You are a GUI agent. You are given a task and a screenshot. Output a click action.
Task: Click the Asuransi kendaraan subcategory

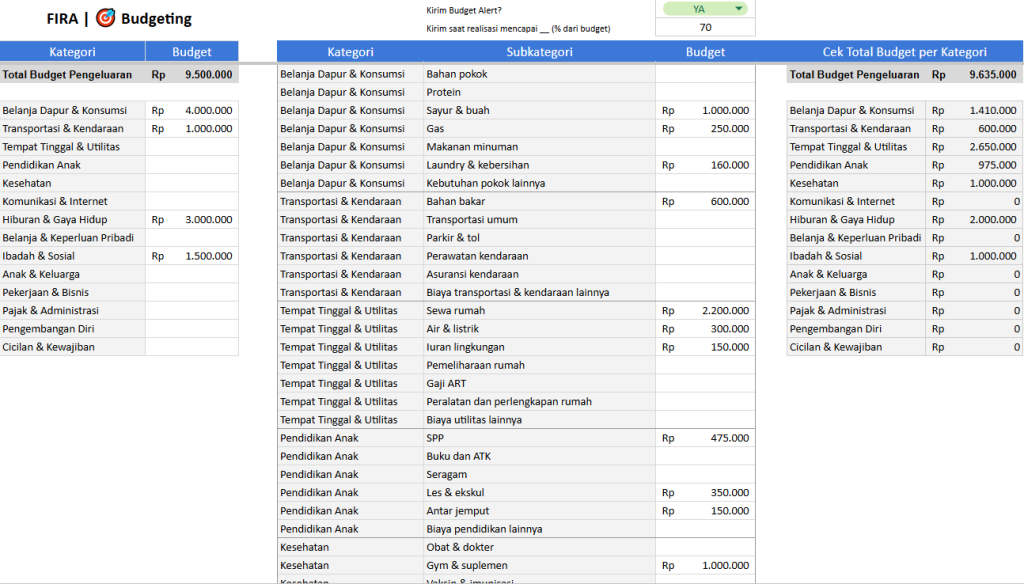[x=539, y=274]
